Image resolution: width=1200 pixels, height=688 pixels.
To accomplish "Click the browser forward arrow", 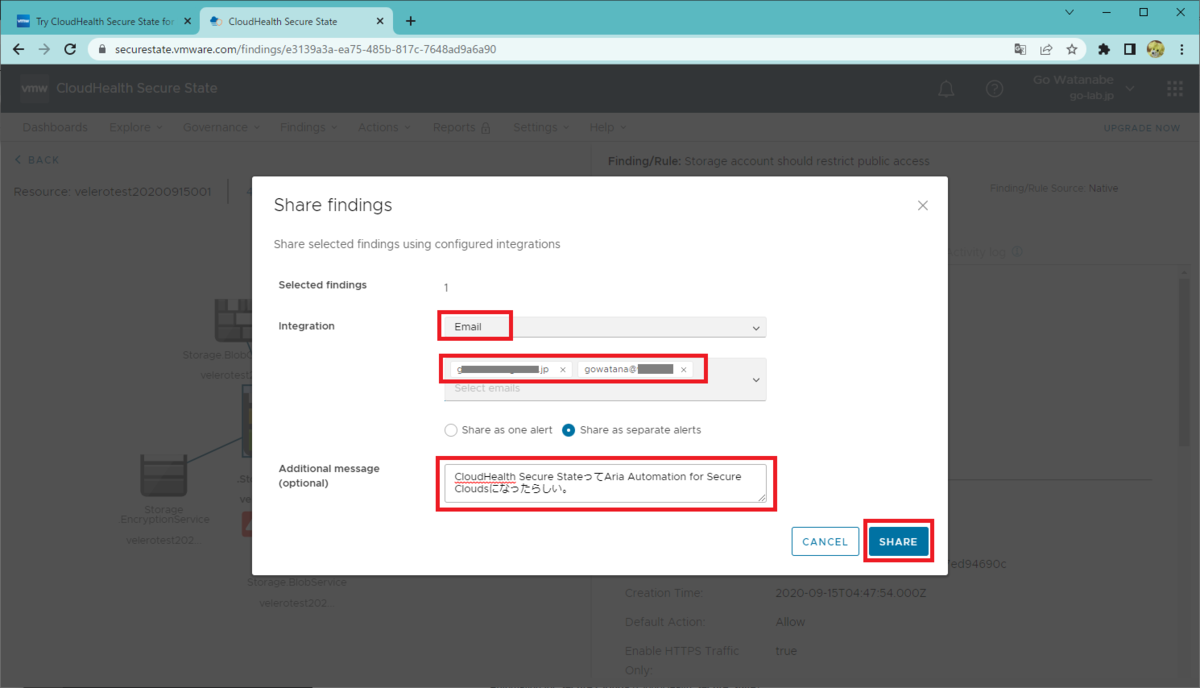I will point(43,49).
